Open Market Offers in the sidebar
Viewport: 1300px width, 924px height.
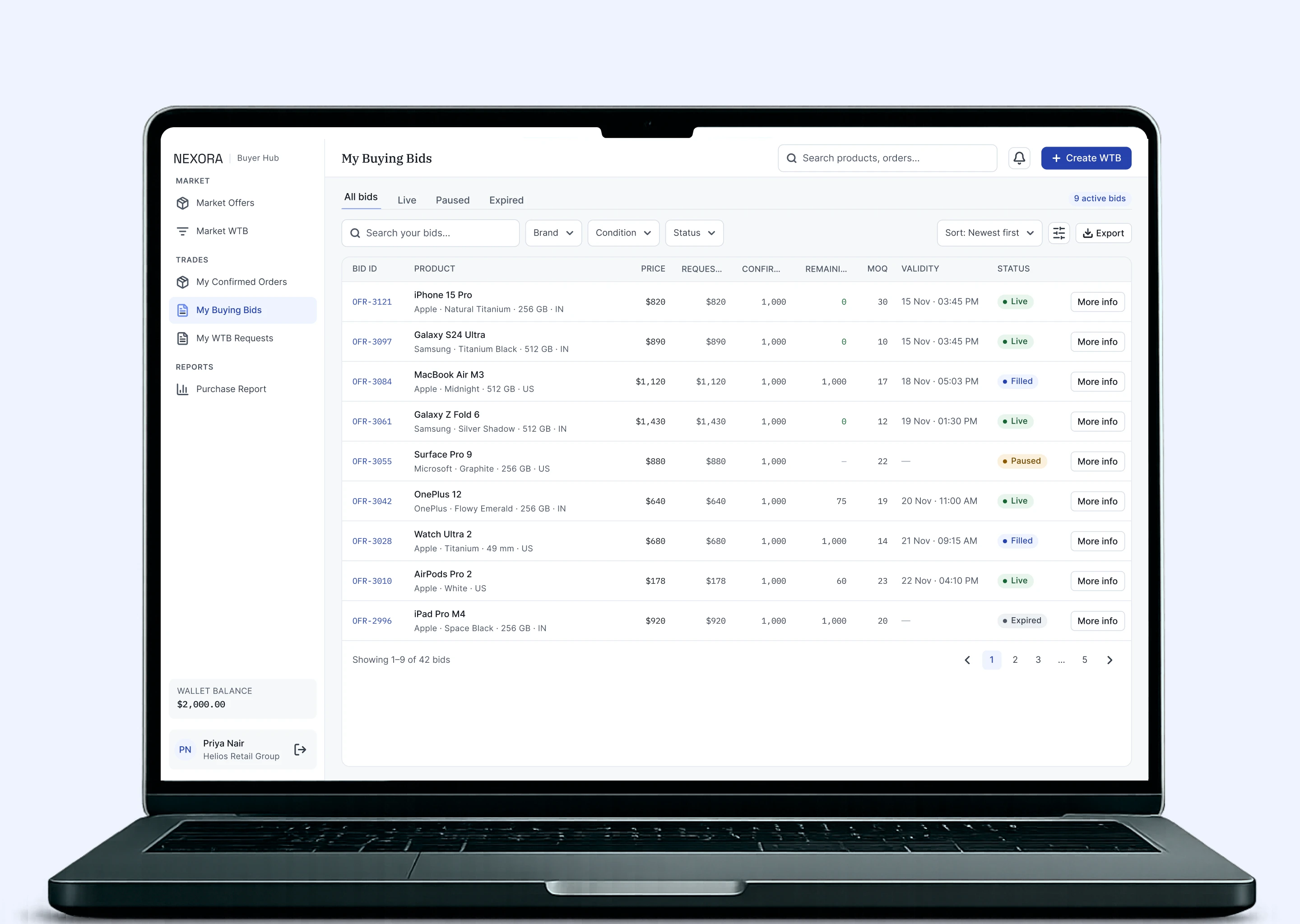tap(243, 203)
